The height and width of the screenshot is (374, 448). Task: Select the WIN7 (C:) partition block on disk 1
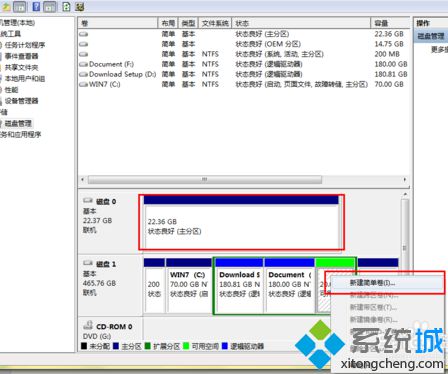[x=189, y=286]
